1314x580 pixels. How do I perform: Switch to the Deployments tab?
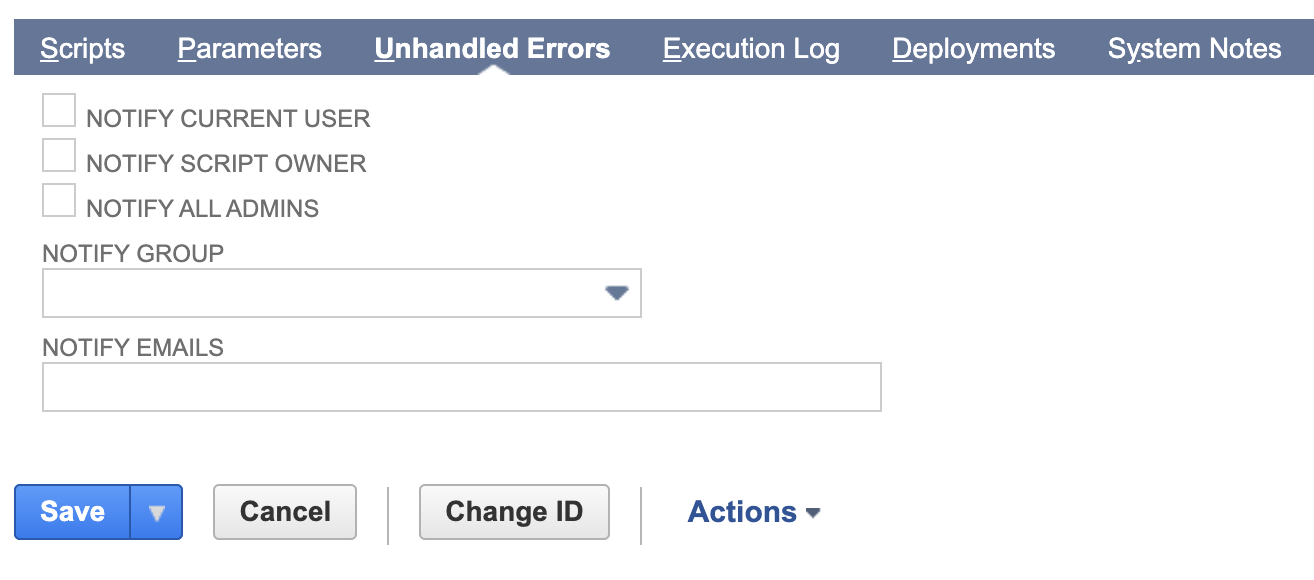(974, 47)
